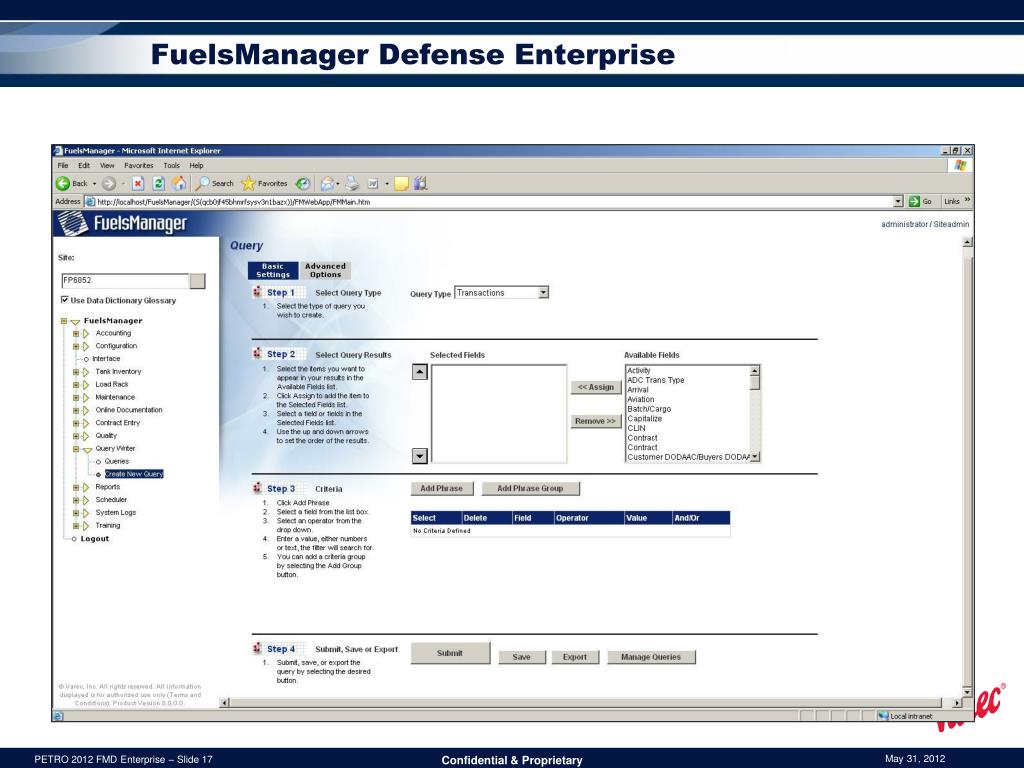Click the horizontal scrollbar left arrow
Image resolution: width=1024 pixels, height=768 pixels.
point(225,703)
